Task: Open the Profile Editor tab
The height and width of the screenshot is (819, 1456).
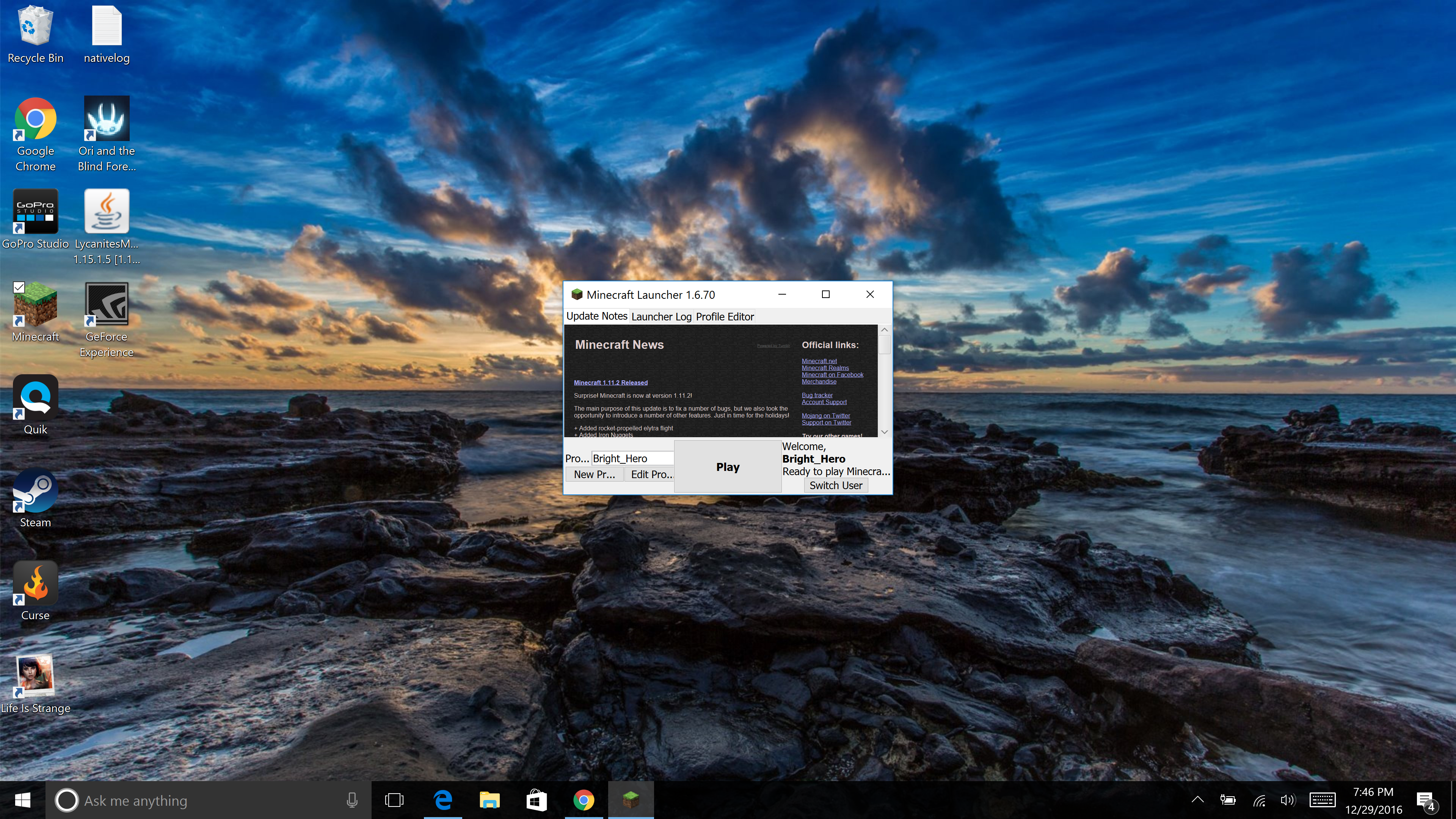Action: 725,317
